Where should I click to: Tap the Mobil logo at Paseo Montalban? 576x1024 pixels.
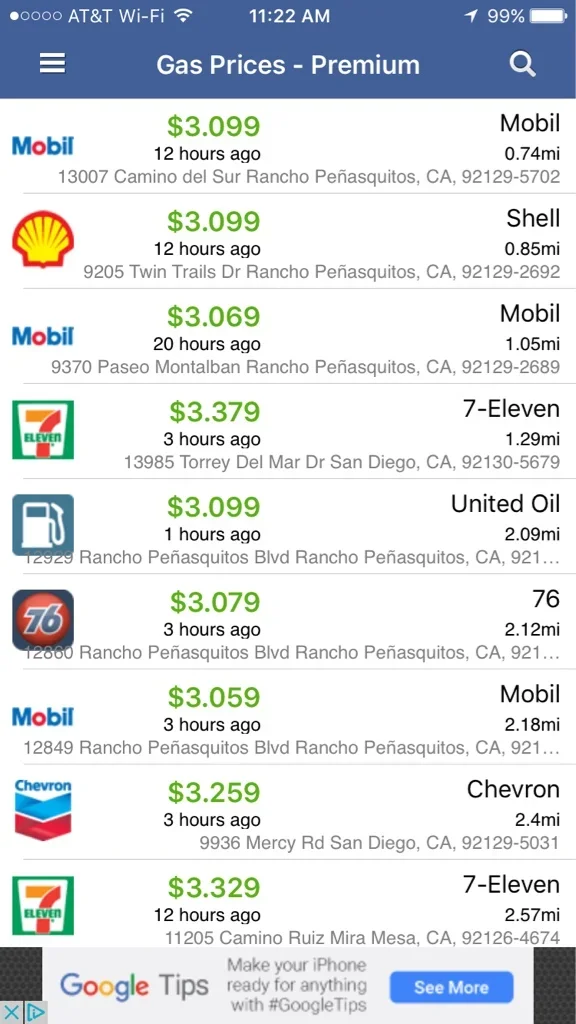[43, 336]
